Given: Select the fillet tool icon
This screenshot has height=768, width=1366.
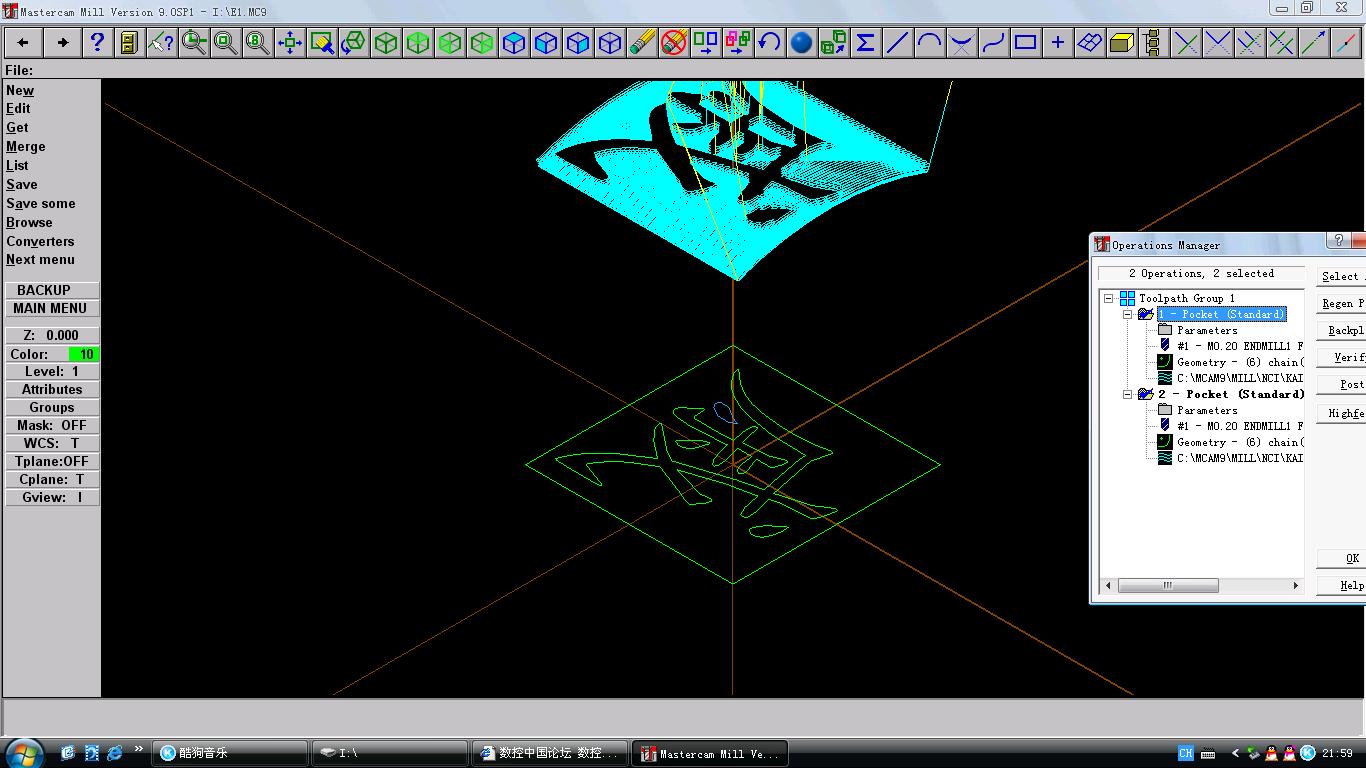Looking at the screenshot, I should click(962, 43).
